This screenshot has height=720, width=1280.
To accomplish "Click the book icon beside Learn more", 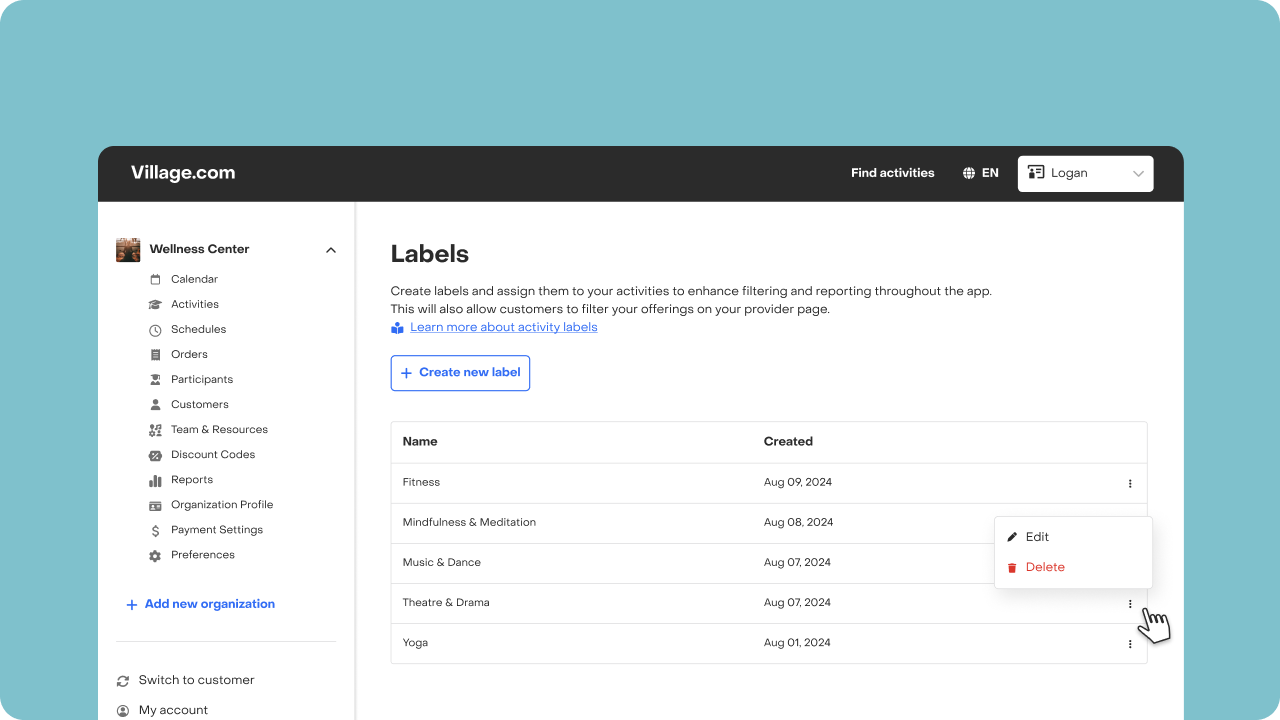I will pyautogui.click(x=397, y=328).
